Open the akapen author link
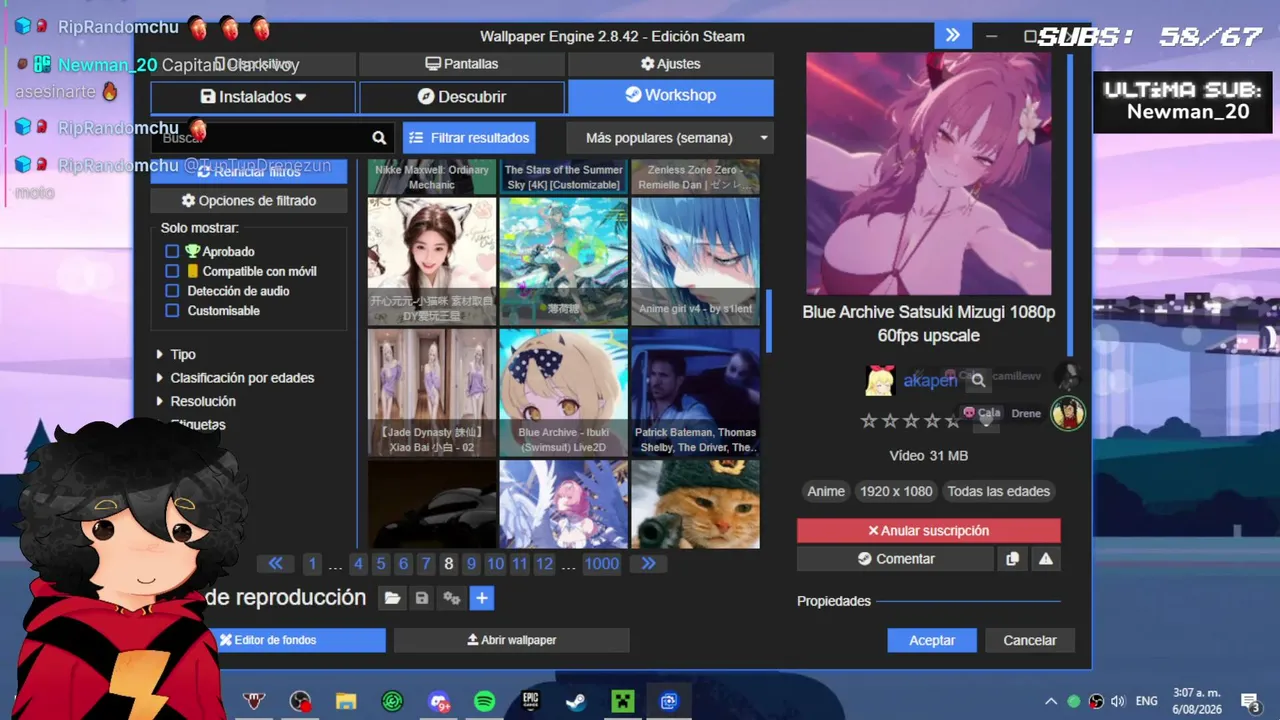This screenshot has height=720, width=1280. pyautogui.click(x=930, y=381)
